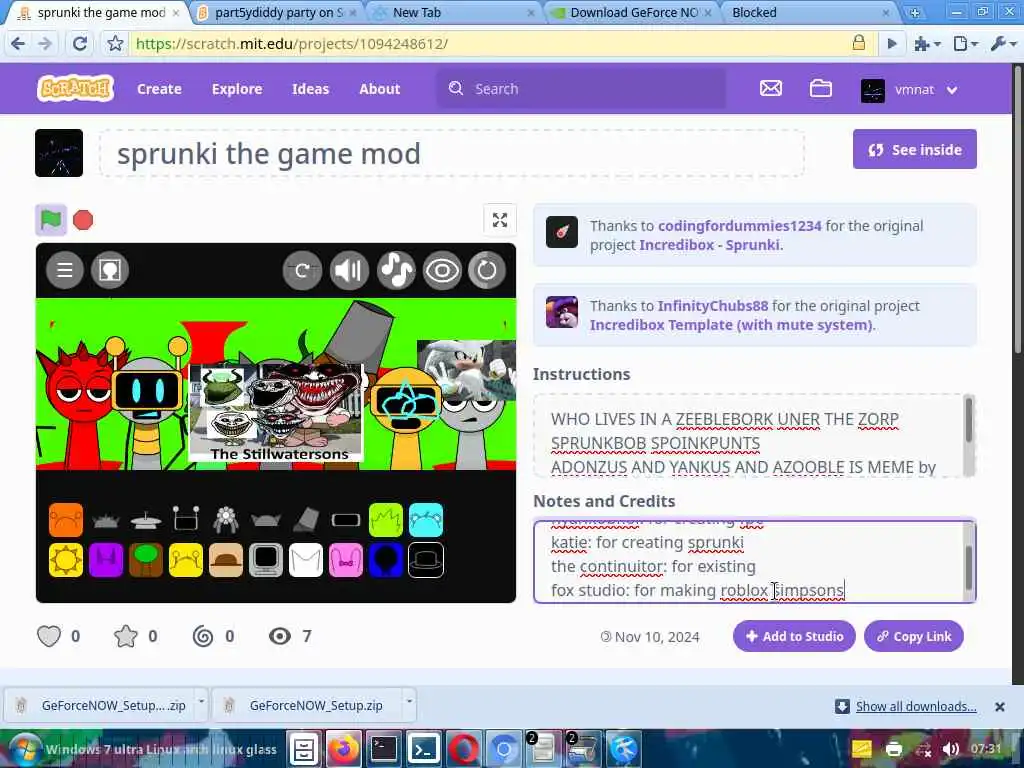Switch to the New Tab tab
Viewport: 1024px width, 768px height.
click(452, 12)
